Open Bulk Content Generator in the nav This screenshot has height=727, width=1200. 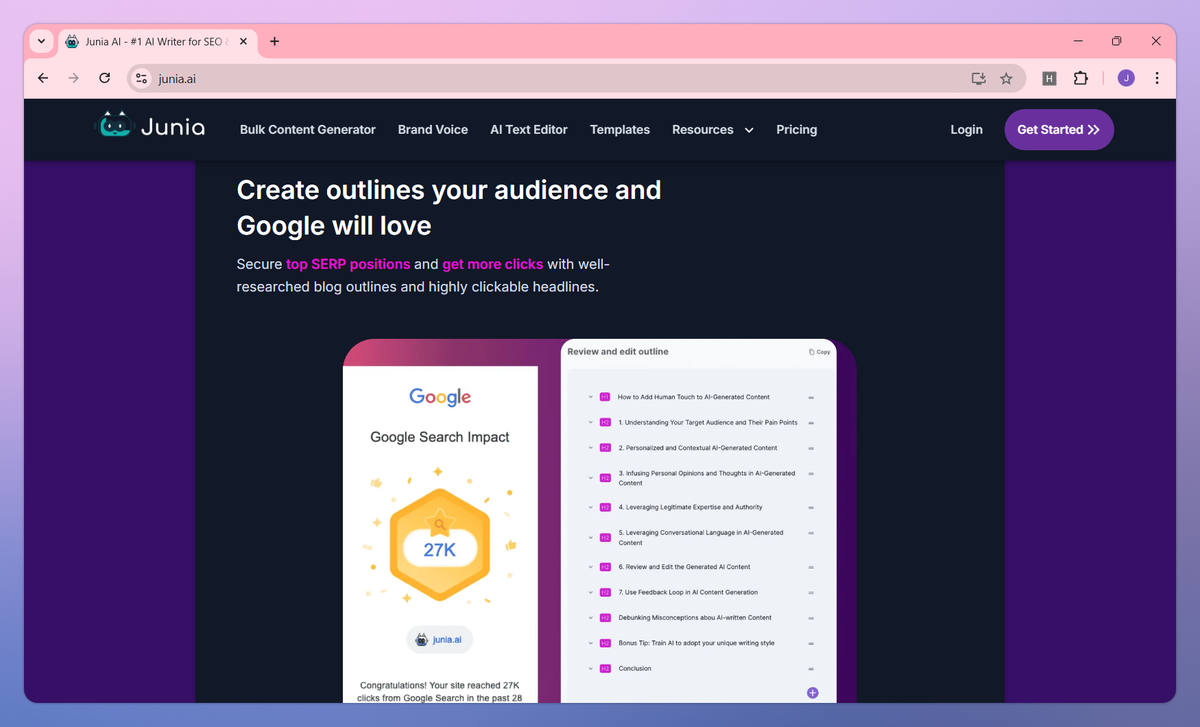pos(308,130)
